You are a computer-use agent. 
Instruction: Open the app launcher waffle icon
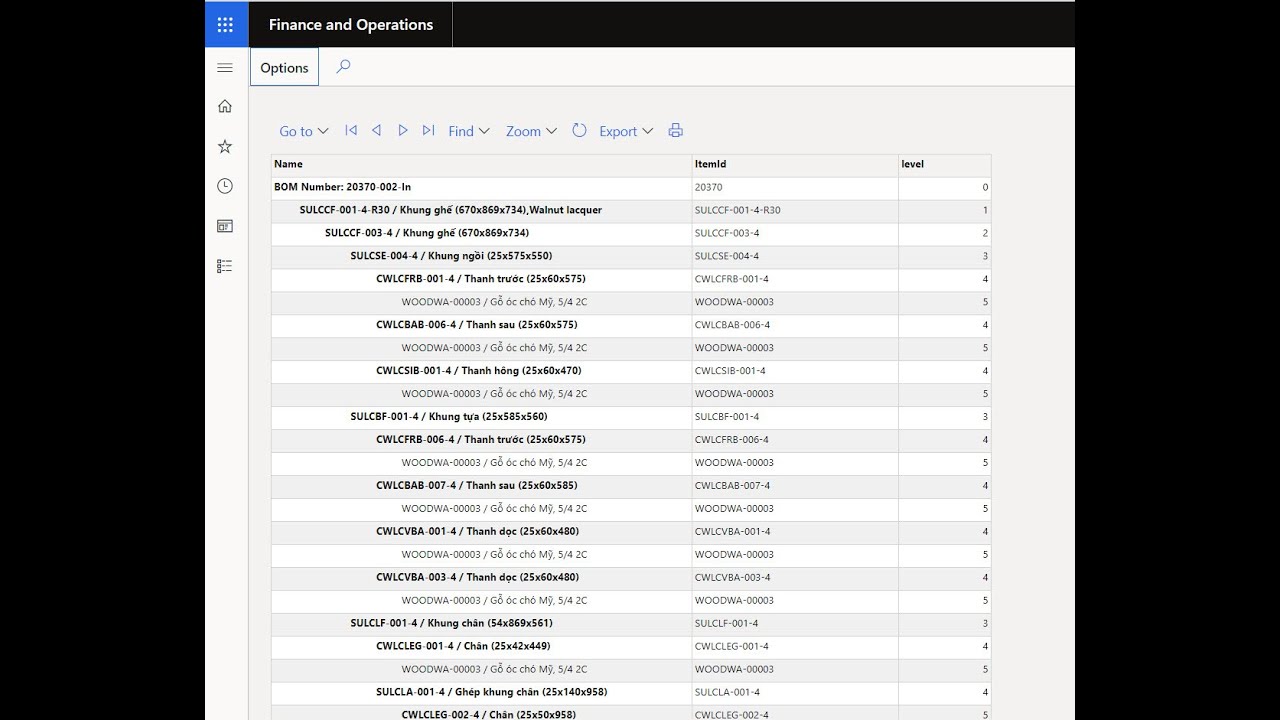coord(226,24)
